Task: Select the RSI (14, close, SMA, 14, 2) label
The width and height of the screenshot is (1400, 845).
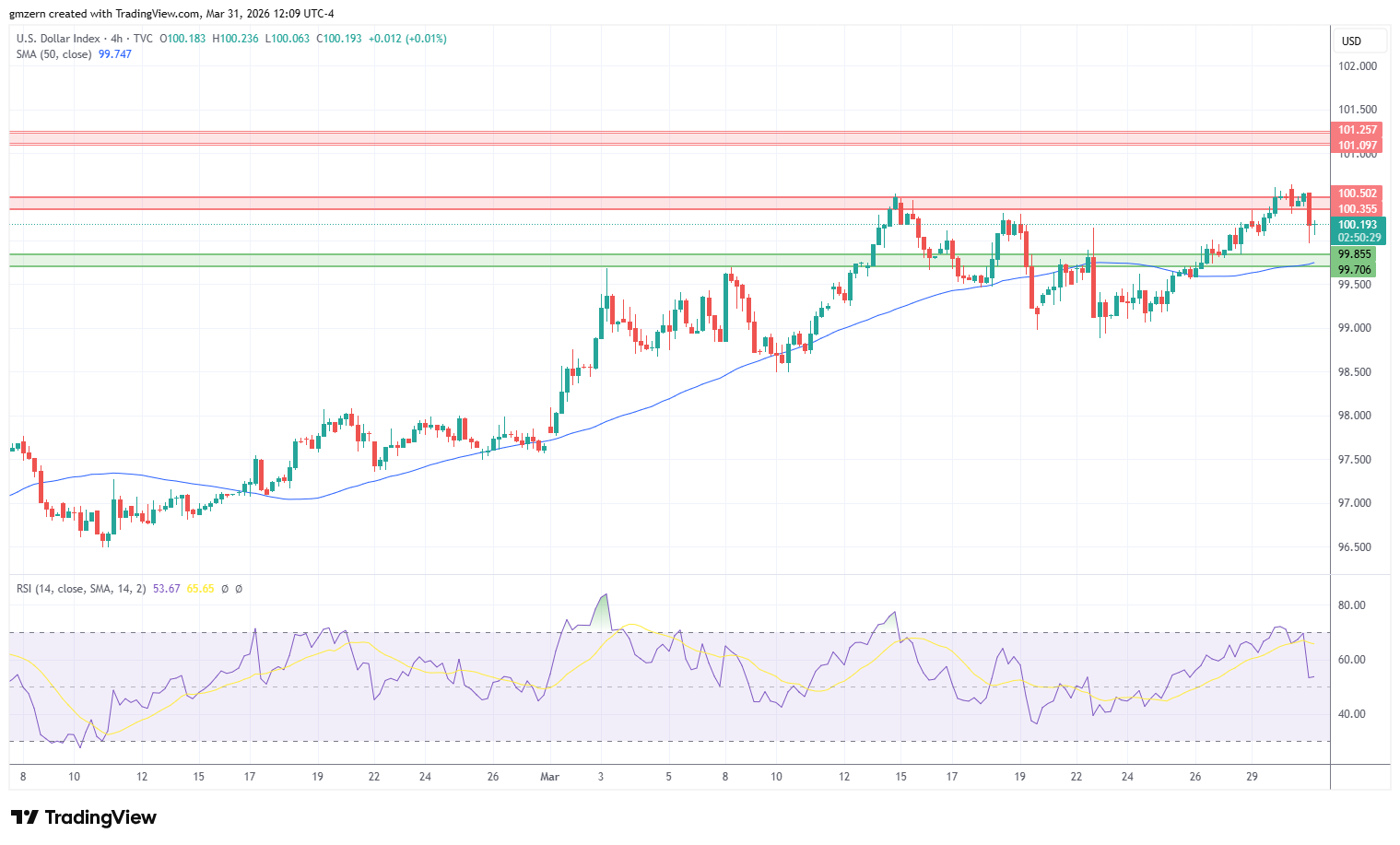Action: point(81,589)
